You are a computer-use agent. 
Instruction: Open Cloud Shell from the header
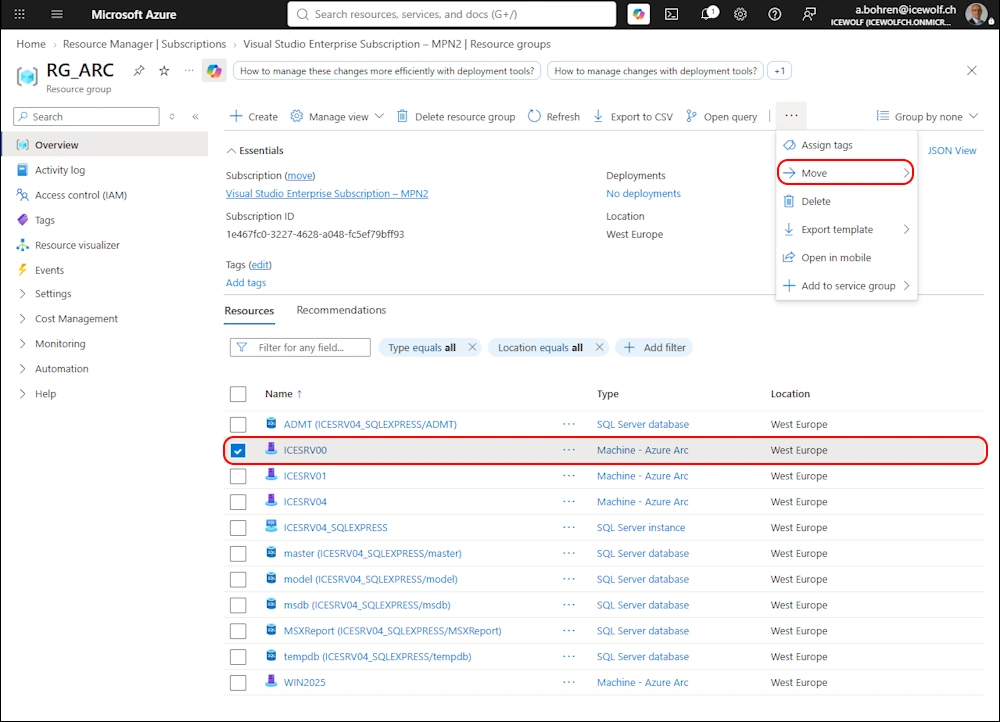672,14
